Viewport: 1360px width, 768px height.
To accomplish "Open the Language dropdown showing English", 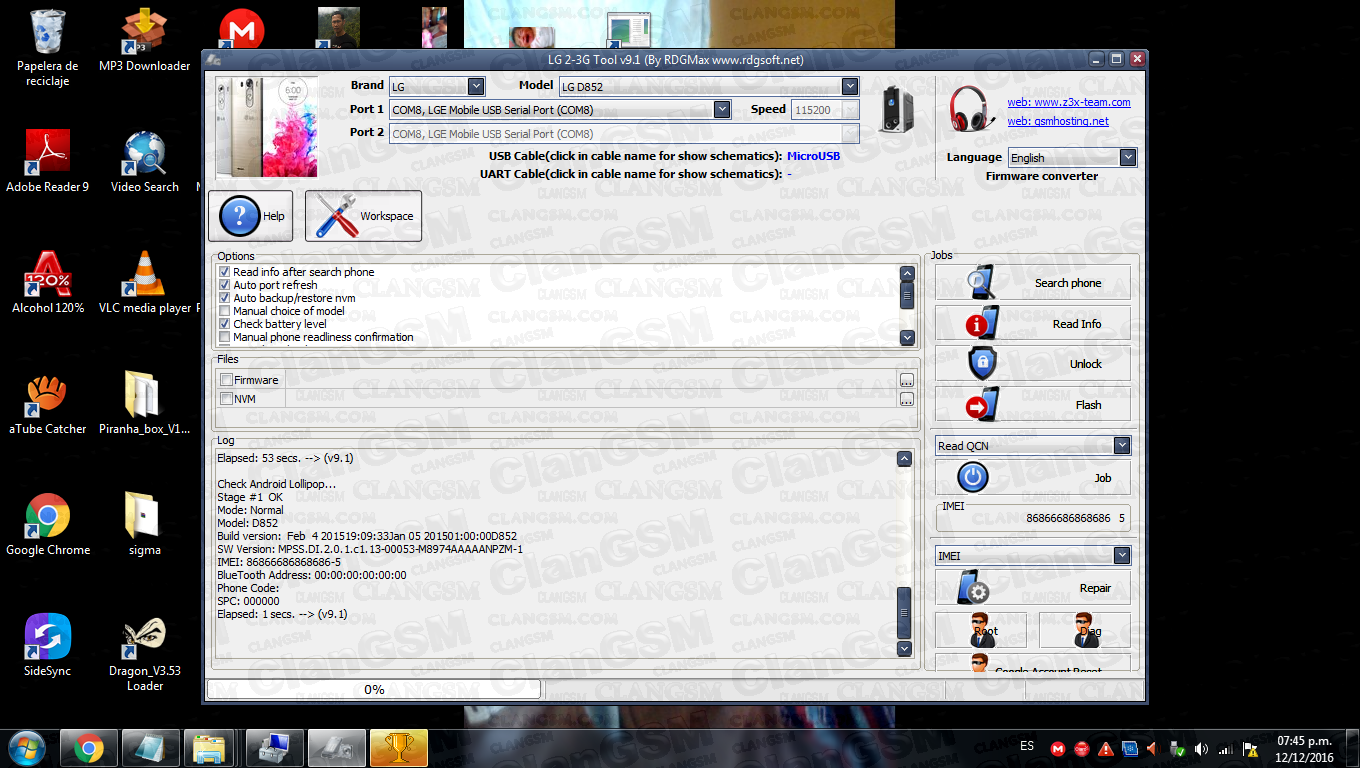I will coord(1072,158).
